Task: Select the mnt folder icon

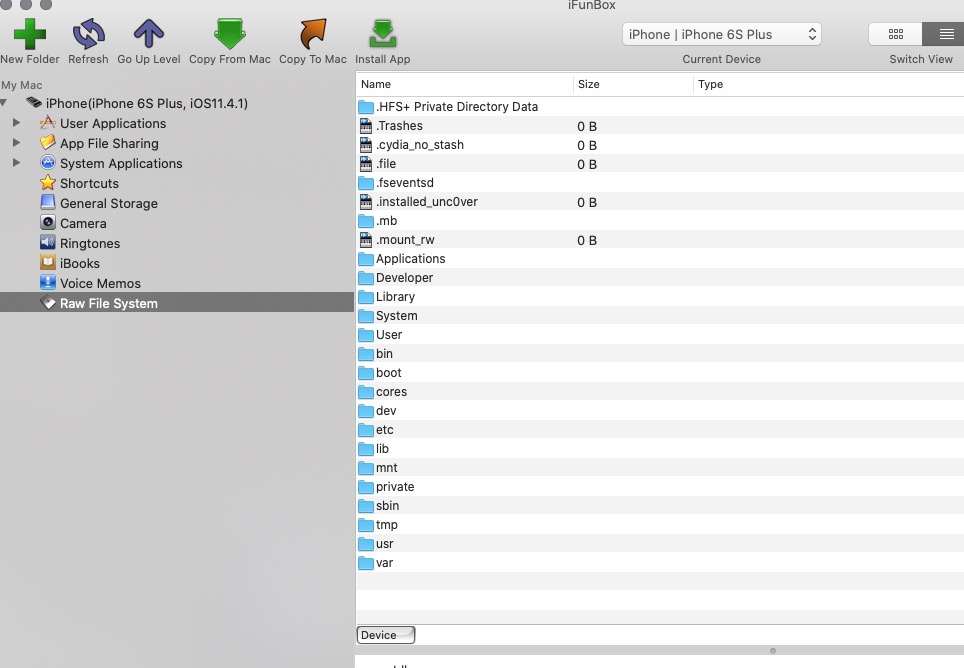Action: (x=366, y=469)
